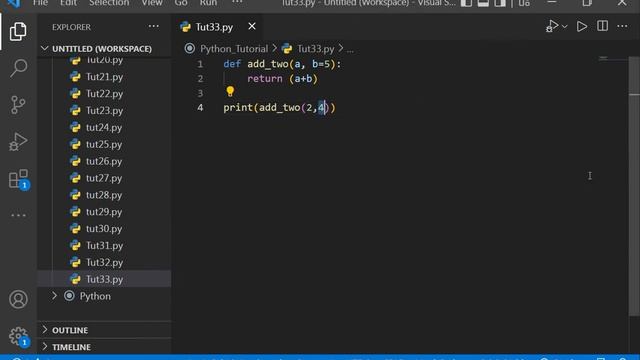Open Source Control view
The image size is (640, 360).
(x=18, y=105)
